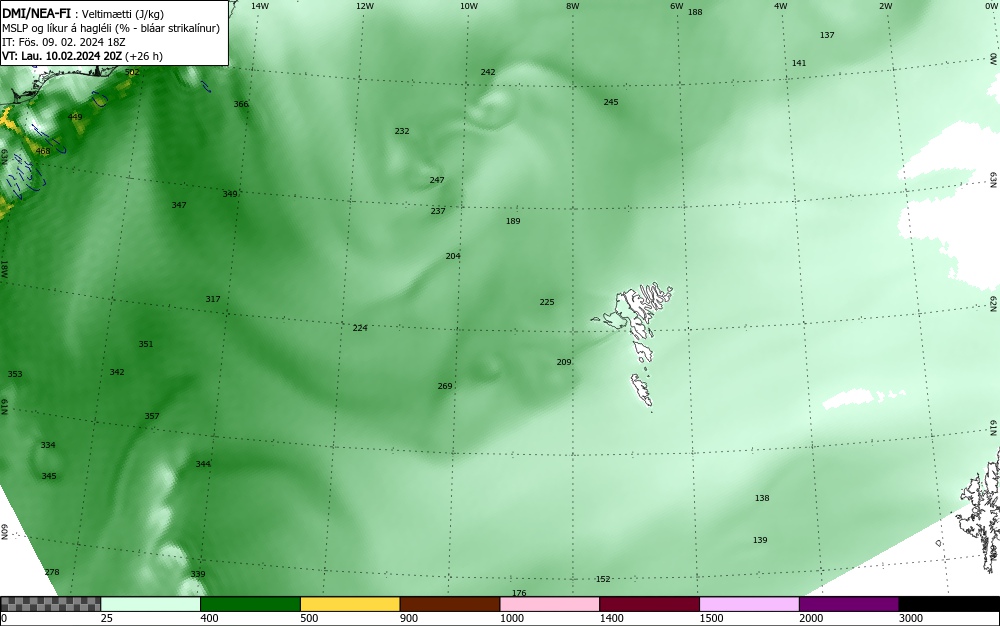Image resolution: width=1000 pixels, height=626 pixels.
Task: Click the checkered 0–25 legend swatch
Action: [x=50, y=604]
